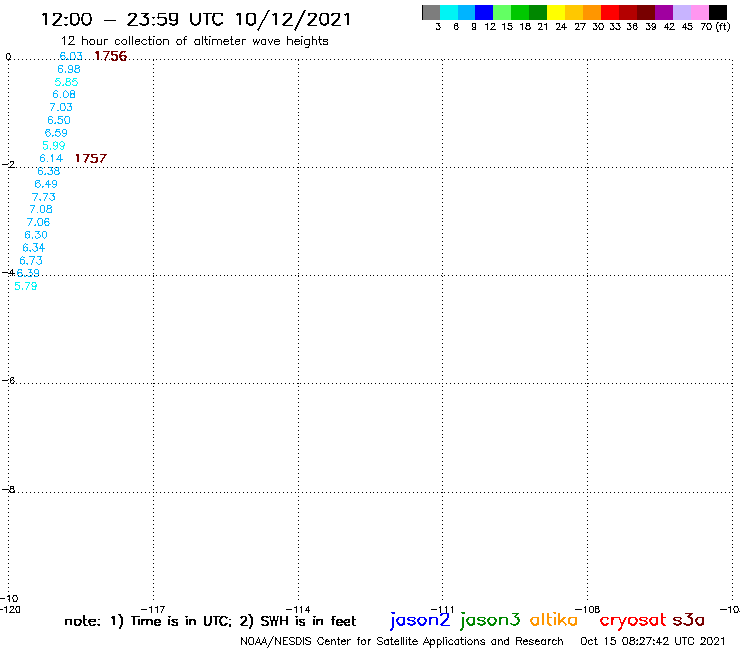
Task: Pick wave height value 6.14
Action: [x=51, y=159]
